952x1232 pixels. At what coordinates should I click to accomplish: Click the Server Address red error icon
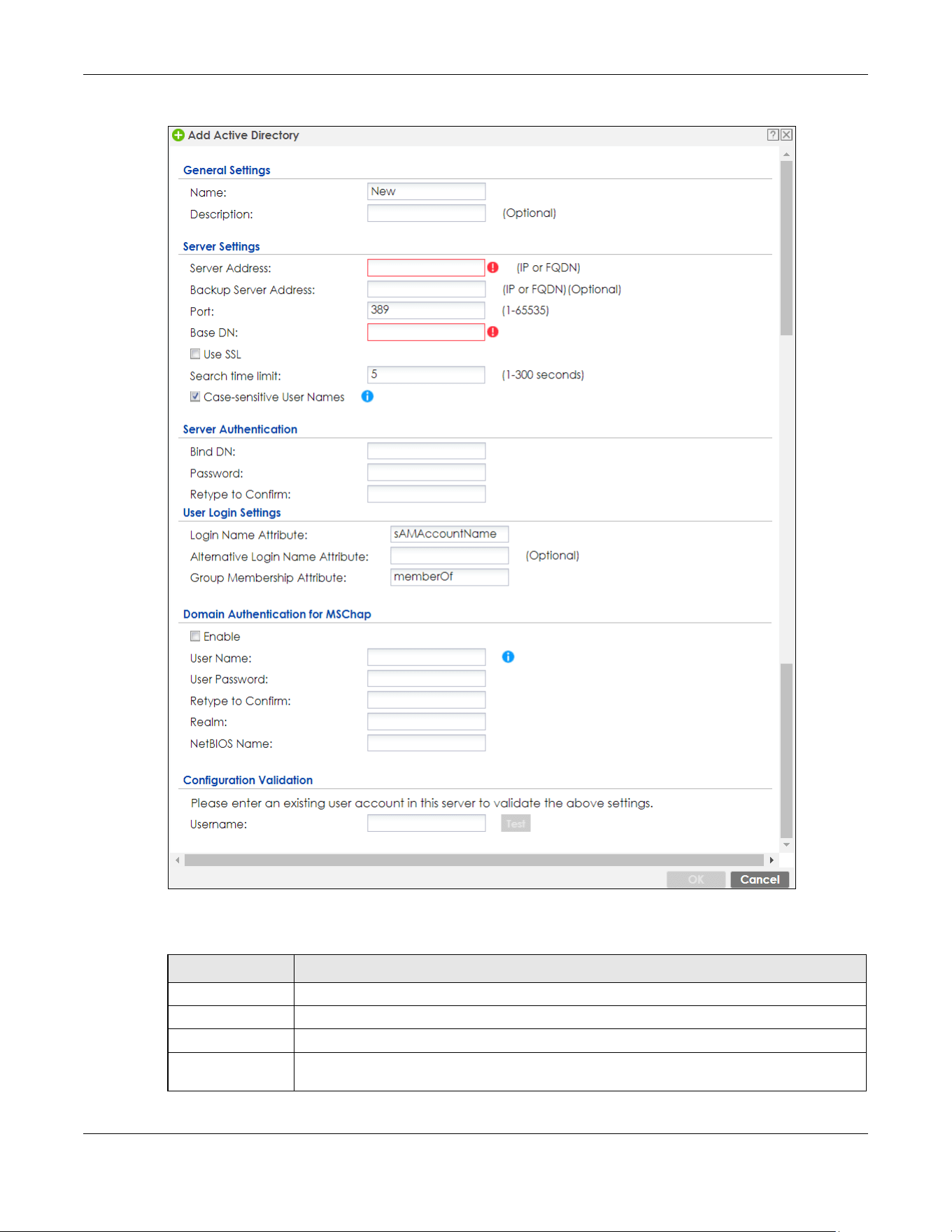(493, 267)
